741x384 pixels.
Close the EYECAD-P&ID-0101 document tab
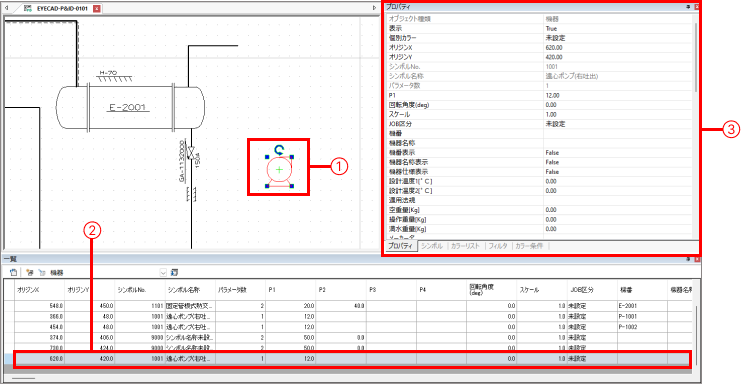[x=97, y=9]
